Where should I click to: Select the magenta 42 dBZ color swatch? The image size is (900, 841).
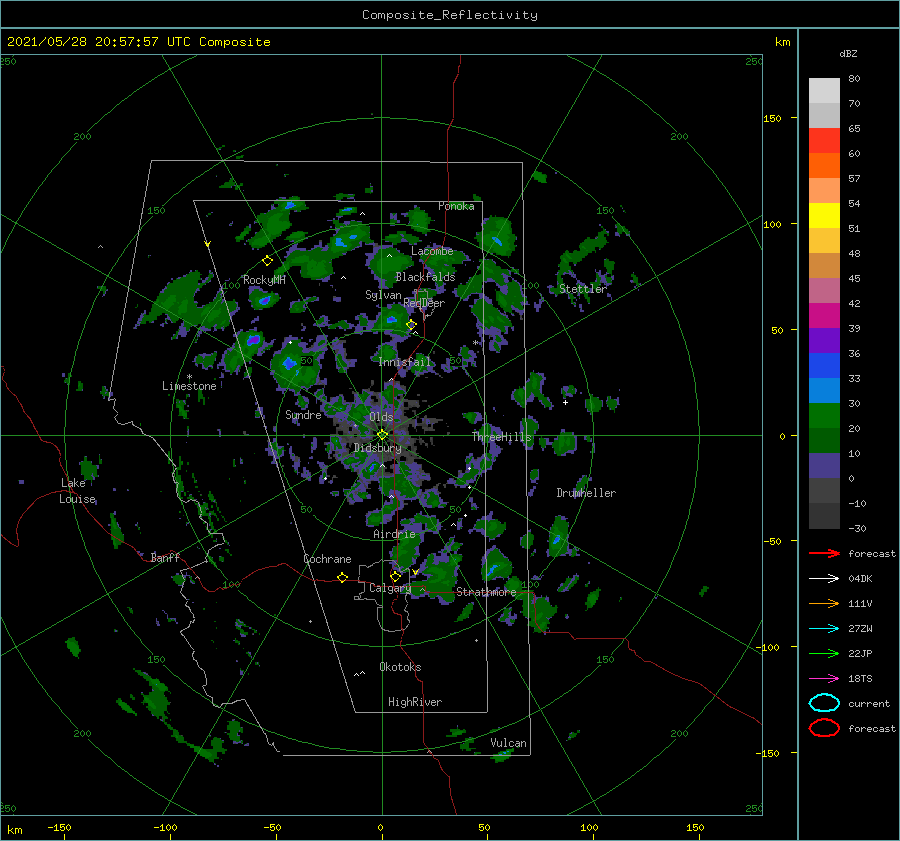(x=824, y=315)
